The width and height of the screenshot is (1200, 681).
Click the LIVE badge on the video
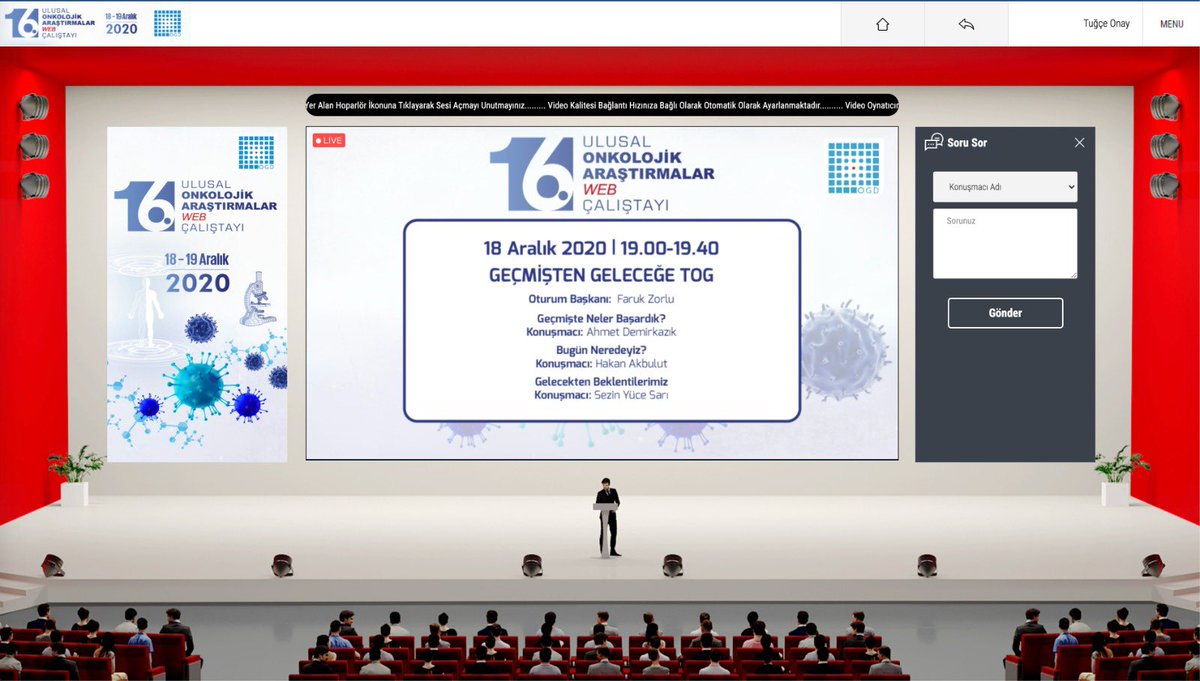coord(329,140)
